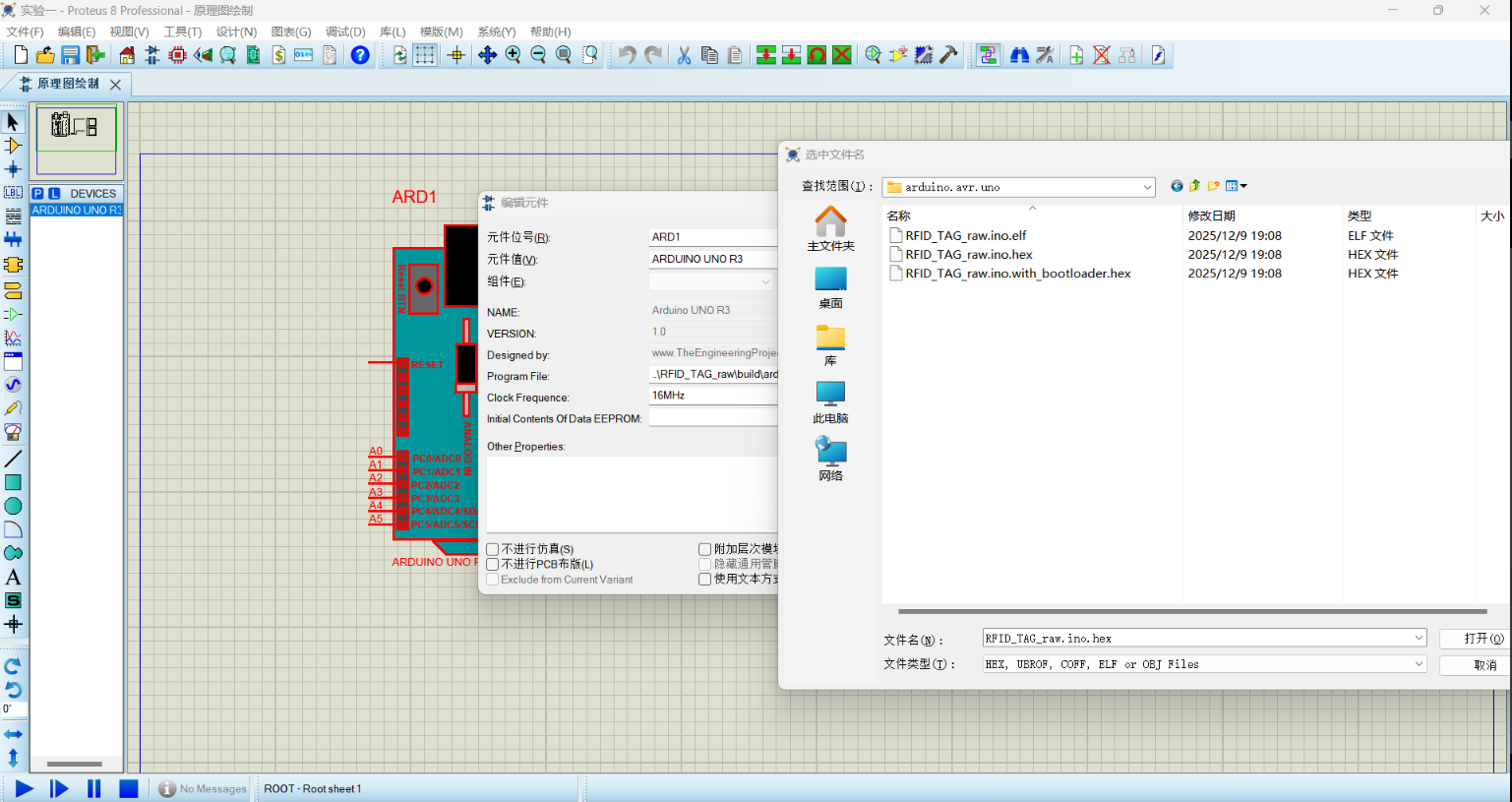Open the PCB Layout chip icon

click(x=177, y=55)
